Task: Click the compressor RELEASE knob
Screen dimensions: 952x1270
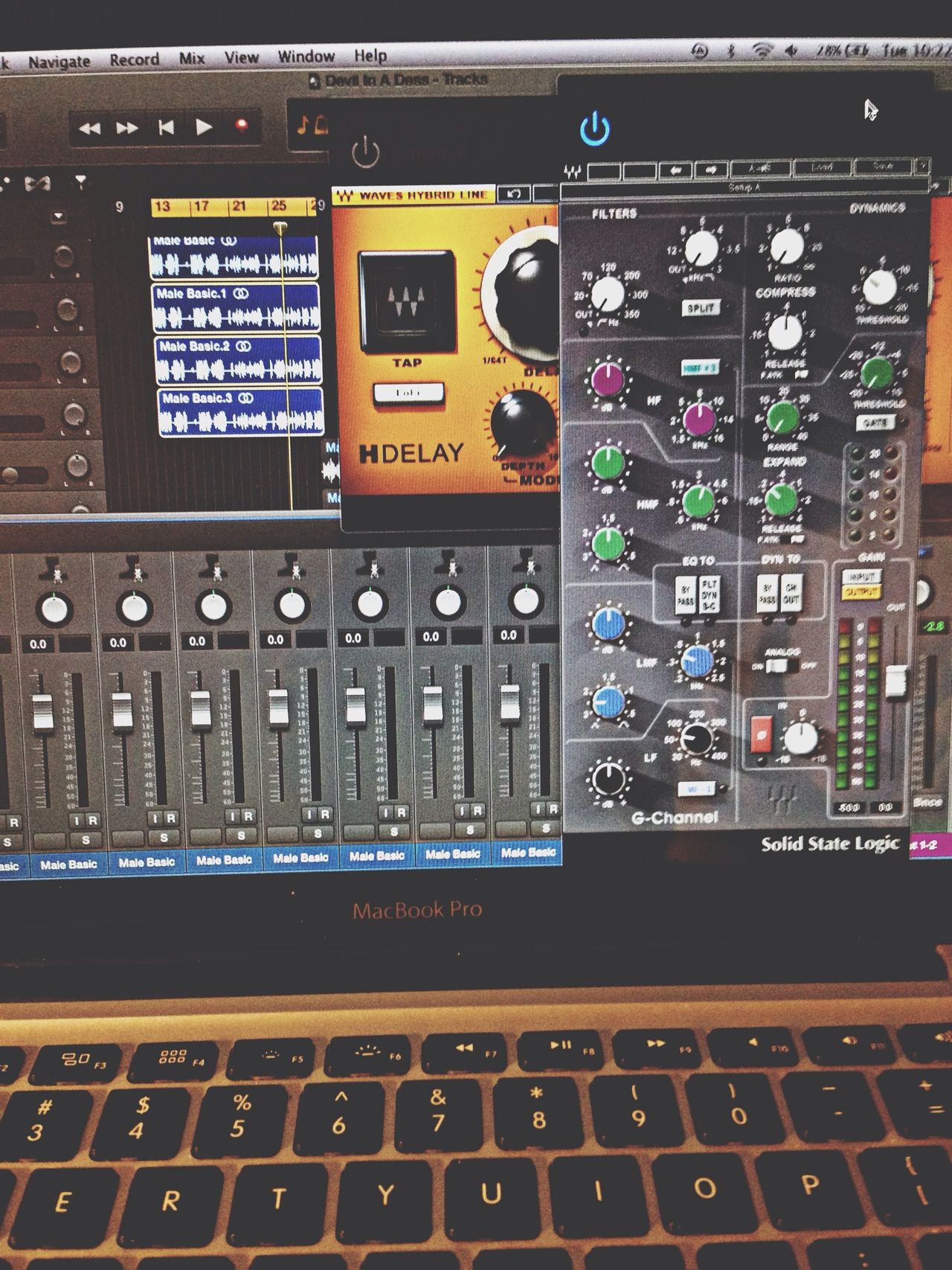Action: point(785,332)
